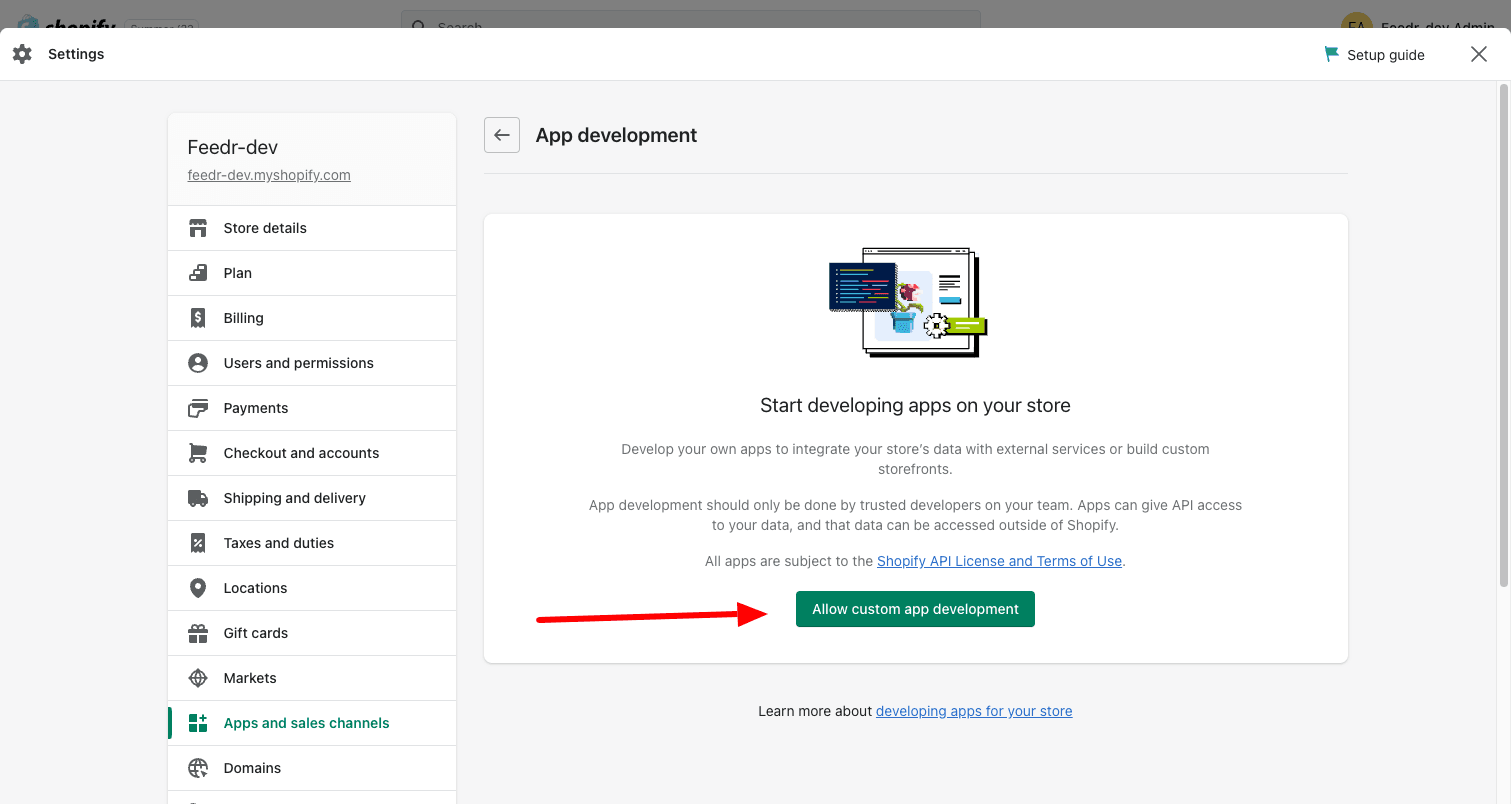Open Taxes and duties settings

(279, 543)
